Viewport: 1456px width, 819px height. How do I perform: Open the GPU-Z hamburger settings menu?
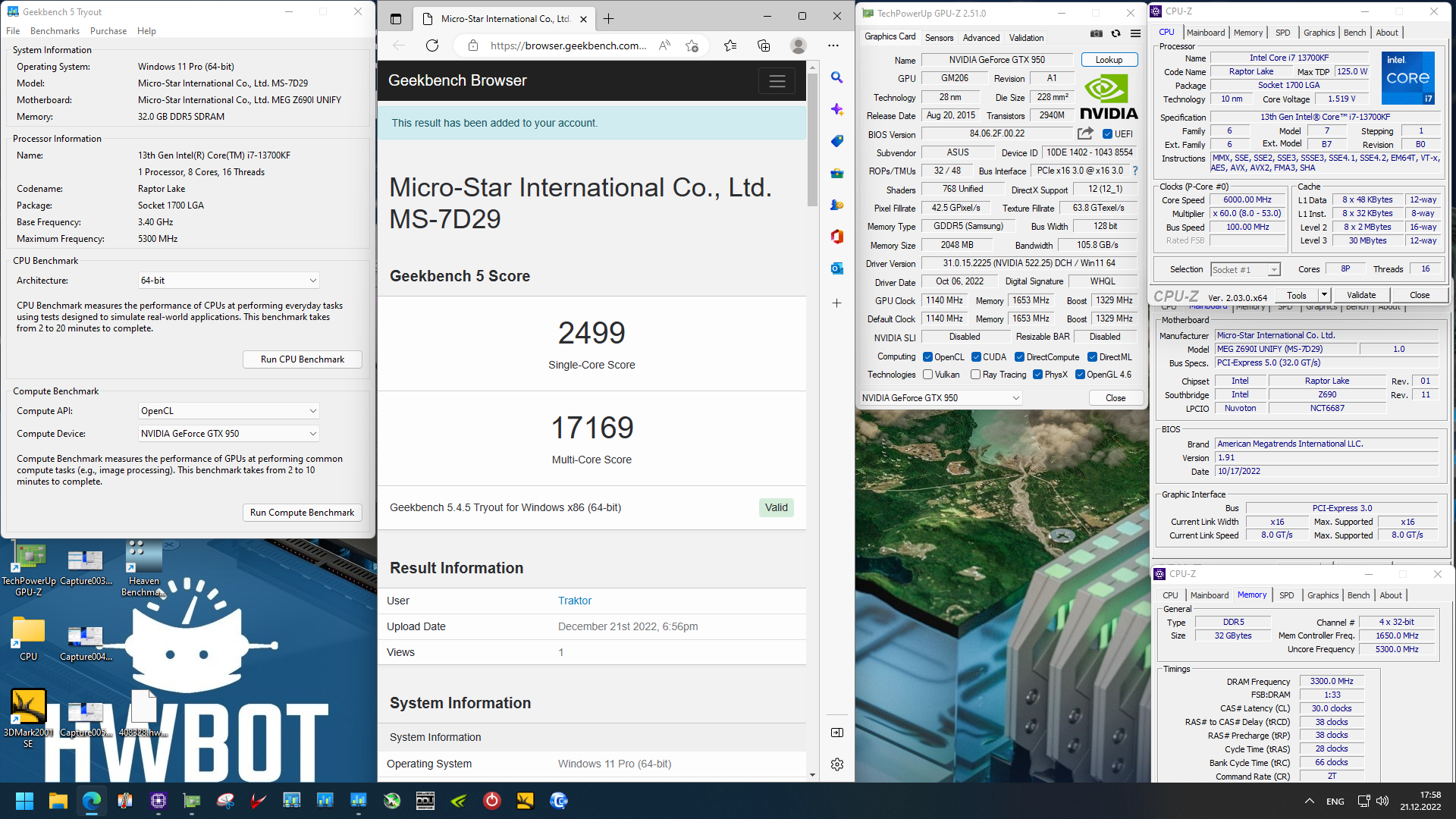pos(1135,33)
